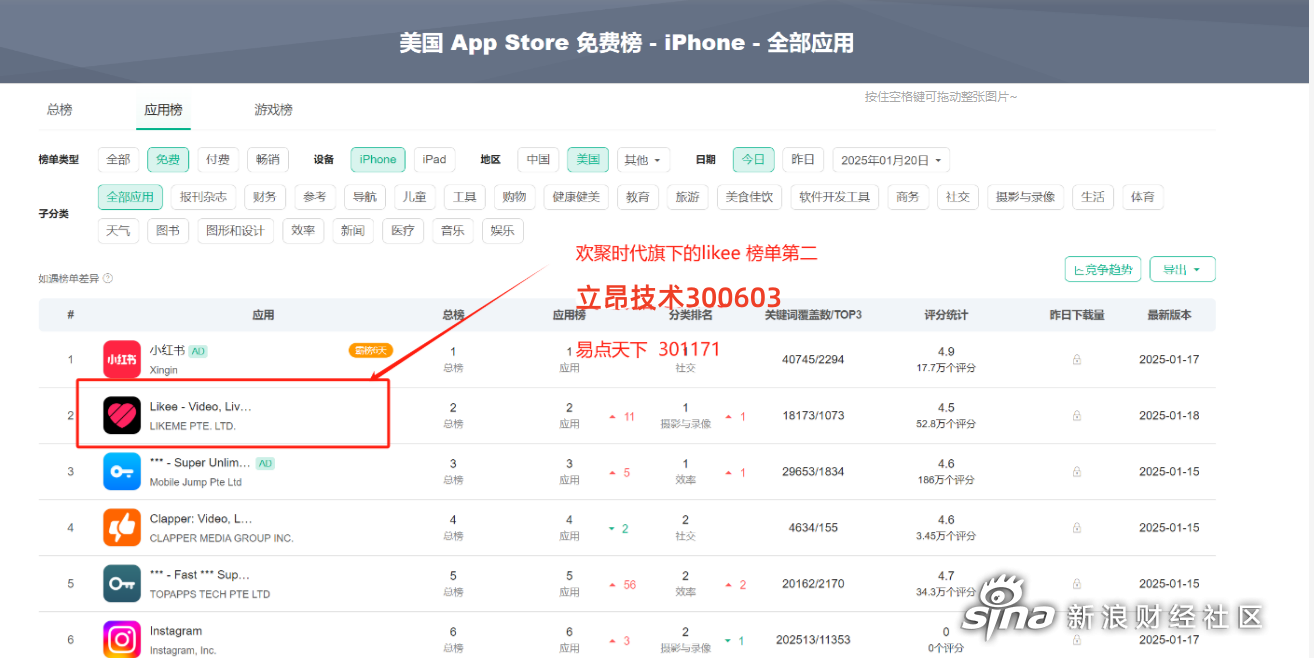Set region to 中国
1314x658 pixels.
tap(538, 160)
